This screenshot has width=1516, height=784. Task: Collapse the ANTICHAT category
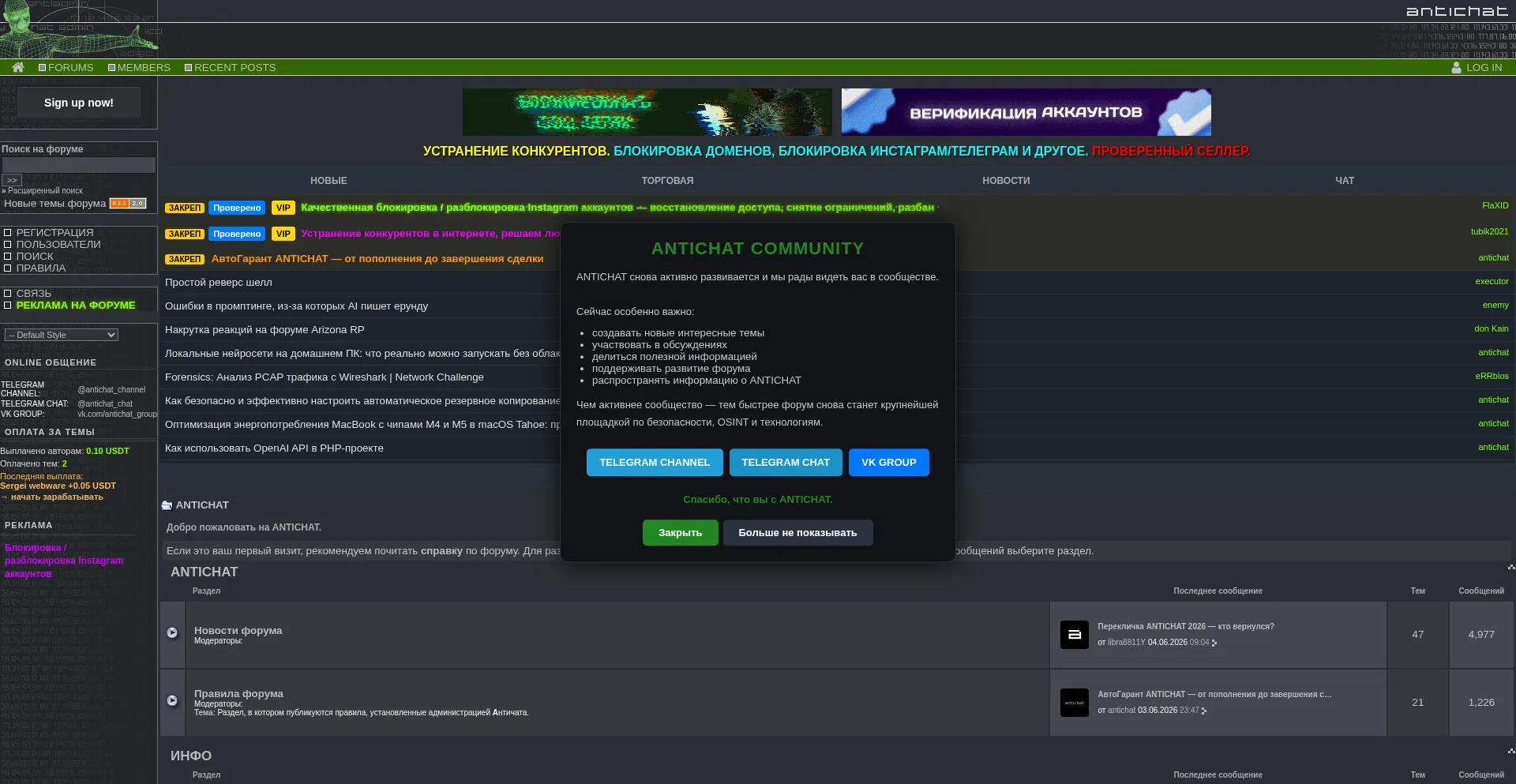[1511, 567]
